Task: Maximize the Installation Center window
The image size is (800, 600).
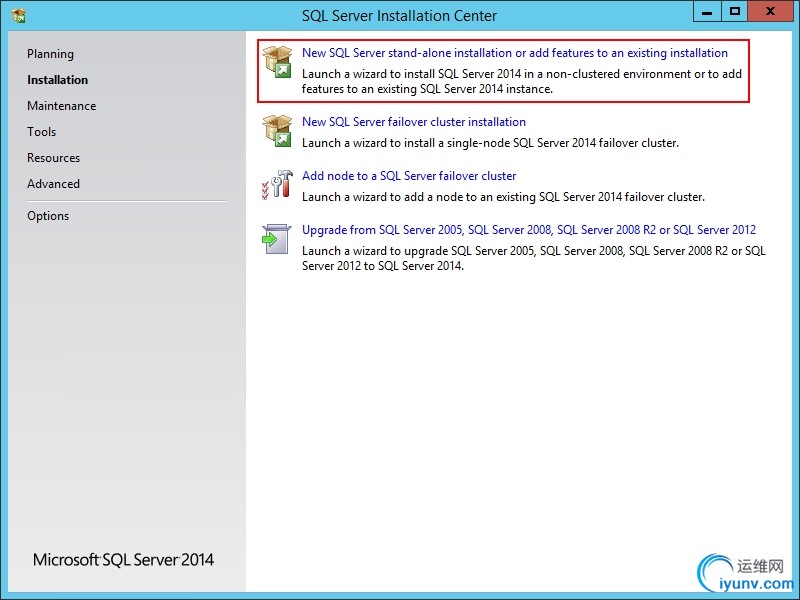Action: pos(735,12)
